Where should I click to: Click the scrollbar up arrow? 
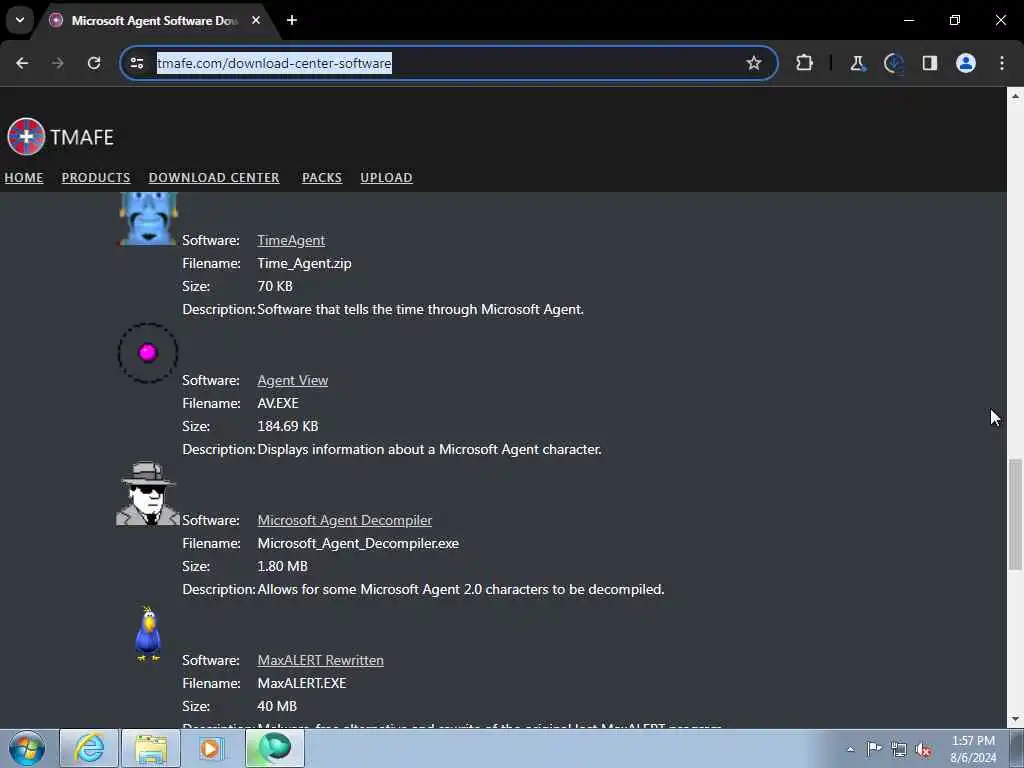pyautogui.click(x=1015, y=95)
